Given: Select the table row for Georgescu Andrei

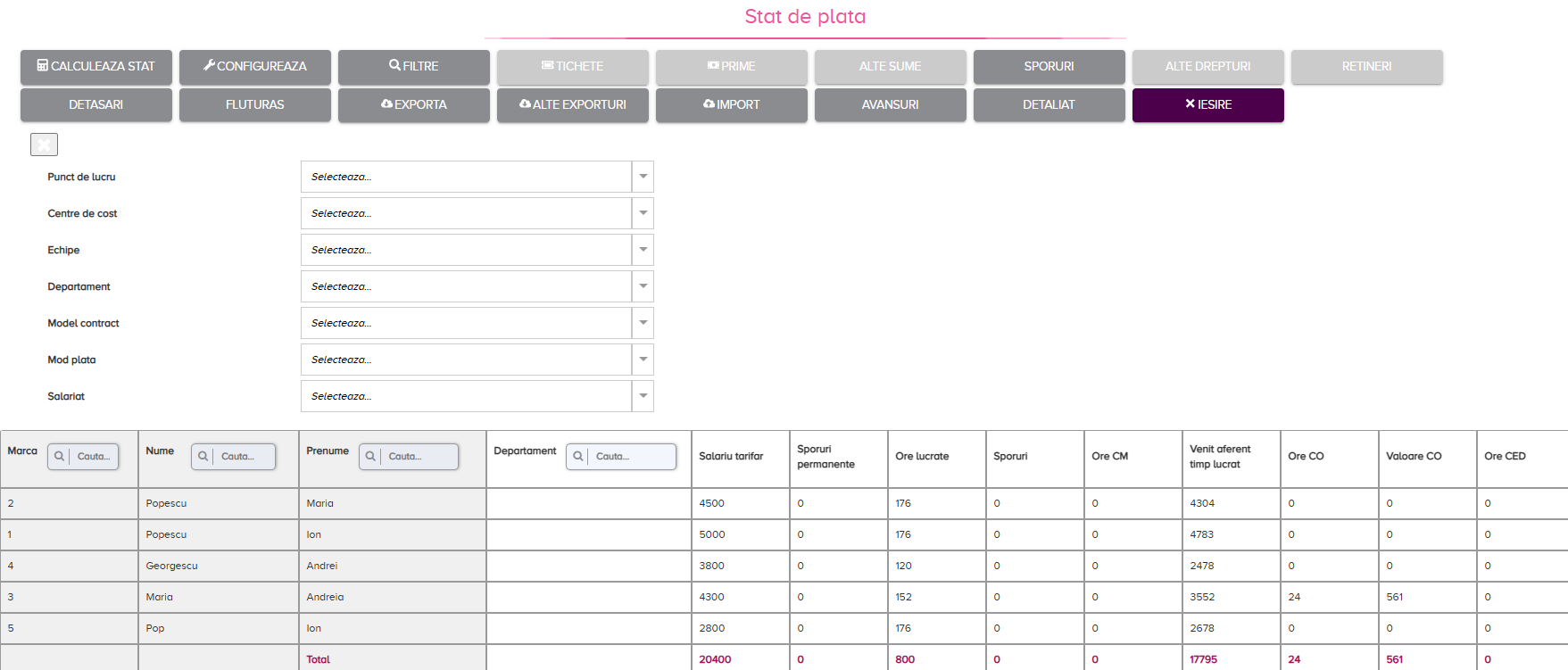Looking at the screenshot, I should click(784, 566).
